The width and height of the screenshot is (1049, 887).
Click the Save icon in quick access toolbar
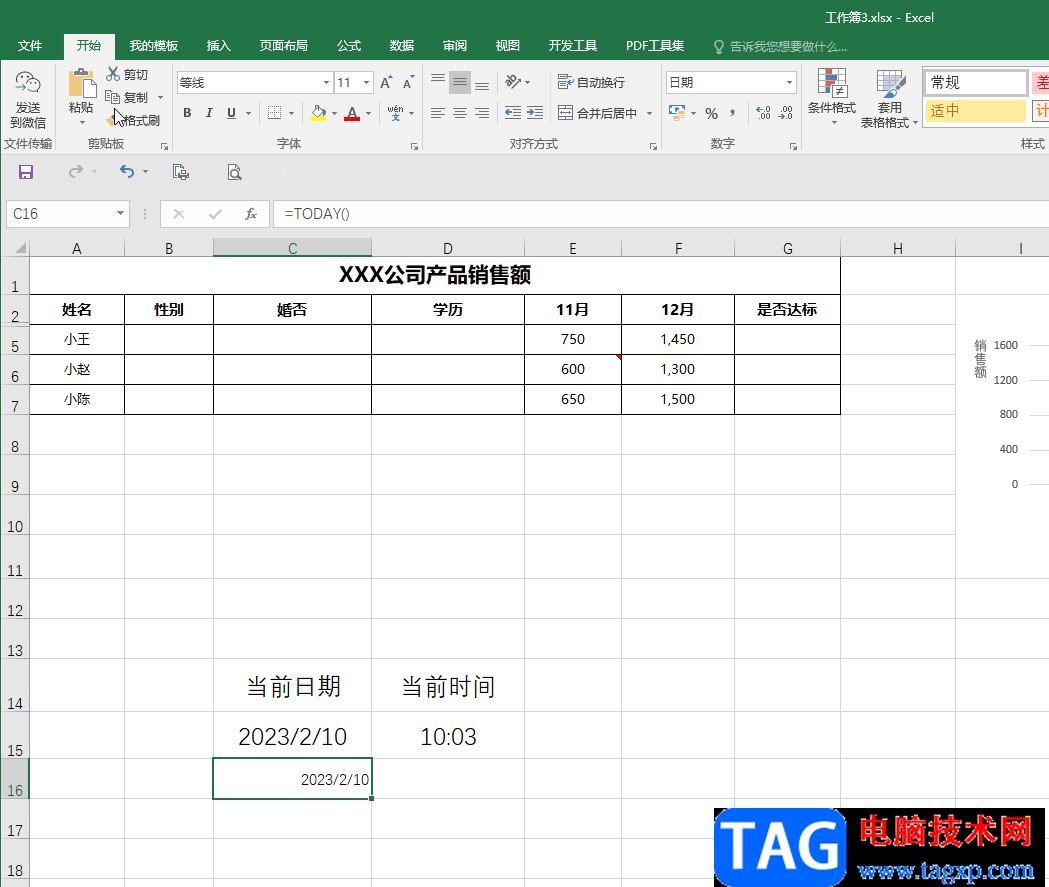(x=25, y=173)
